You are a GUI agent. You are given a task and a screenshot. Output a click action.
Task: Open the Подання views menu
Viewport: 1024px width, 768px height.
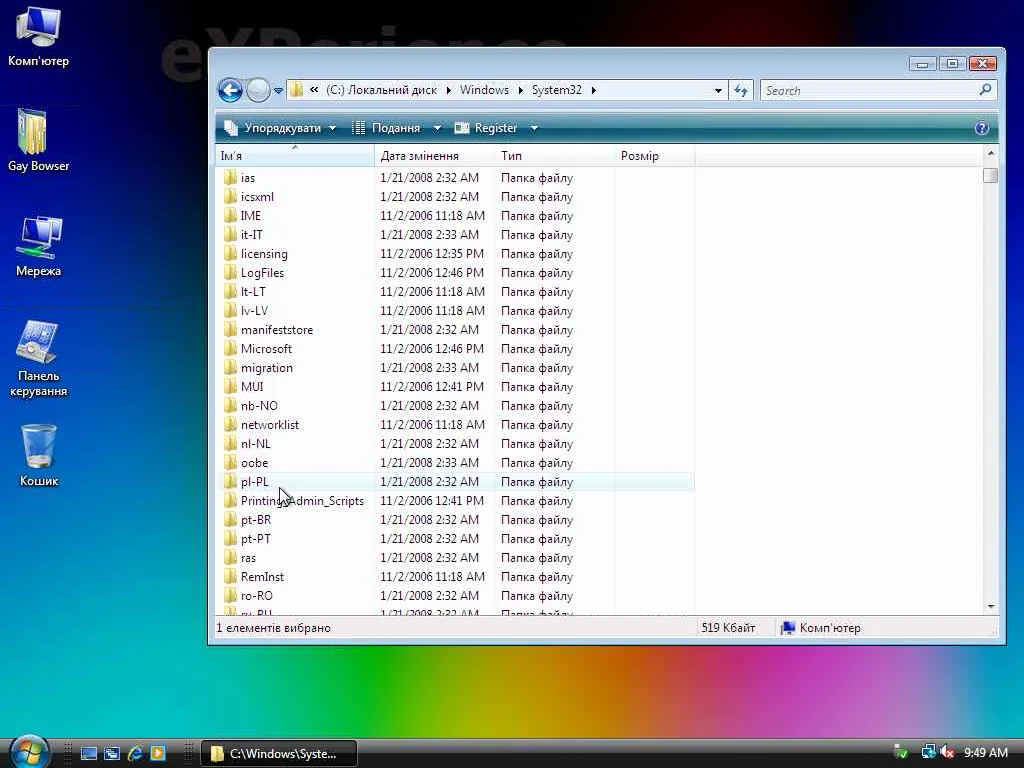[387, 128]
